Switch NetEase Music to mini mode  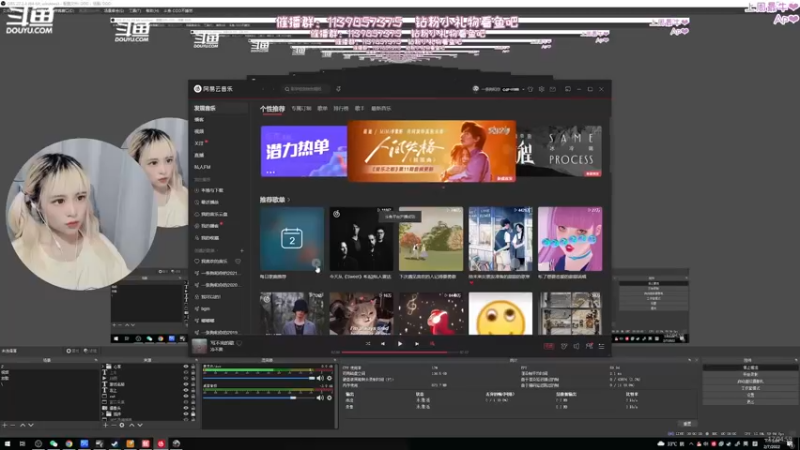567,89
